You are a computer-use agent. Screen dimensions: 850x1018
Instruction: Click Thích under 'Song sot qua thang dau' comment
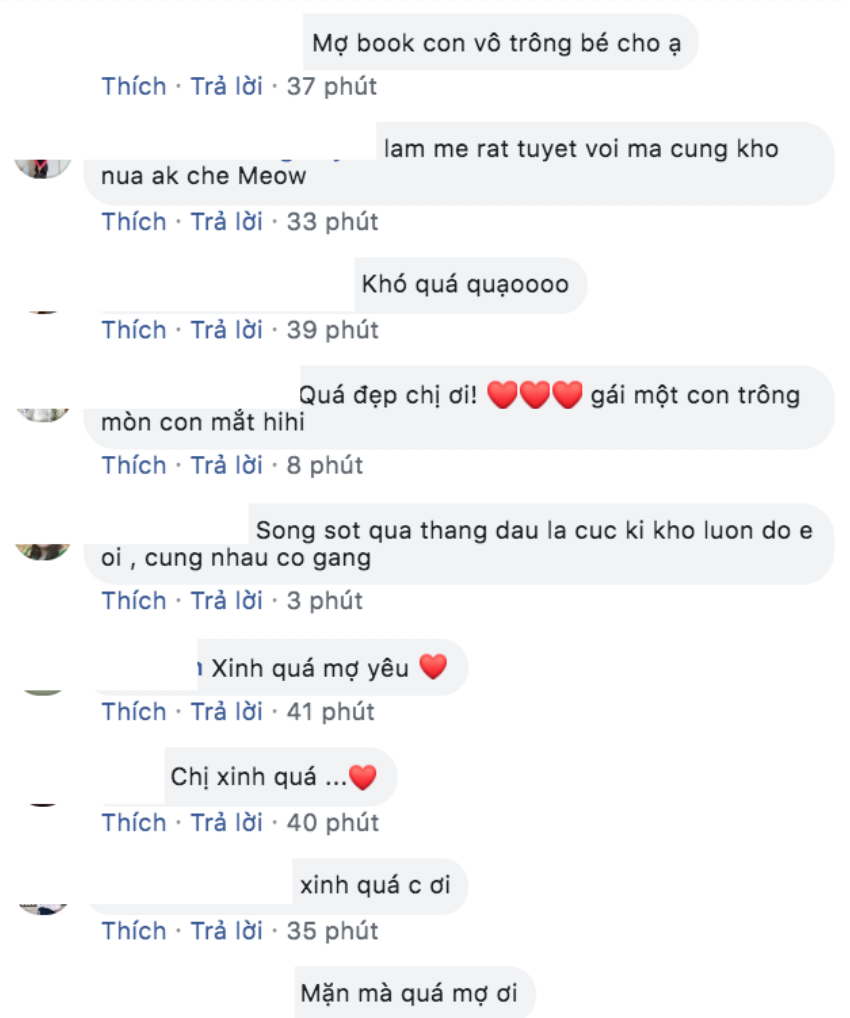coord(133,601)
